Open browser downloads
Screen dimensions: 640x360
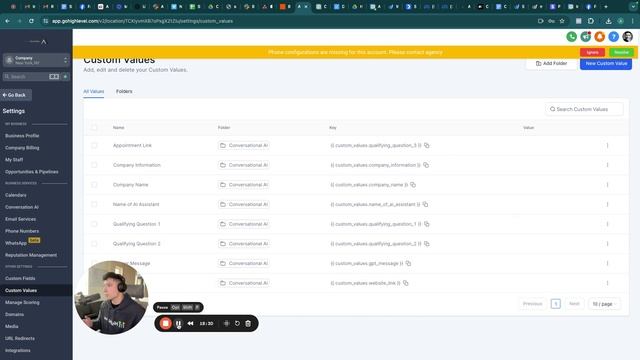click(x=608, y=21)
